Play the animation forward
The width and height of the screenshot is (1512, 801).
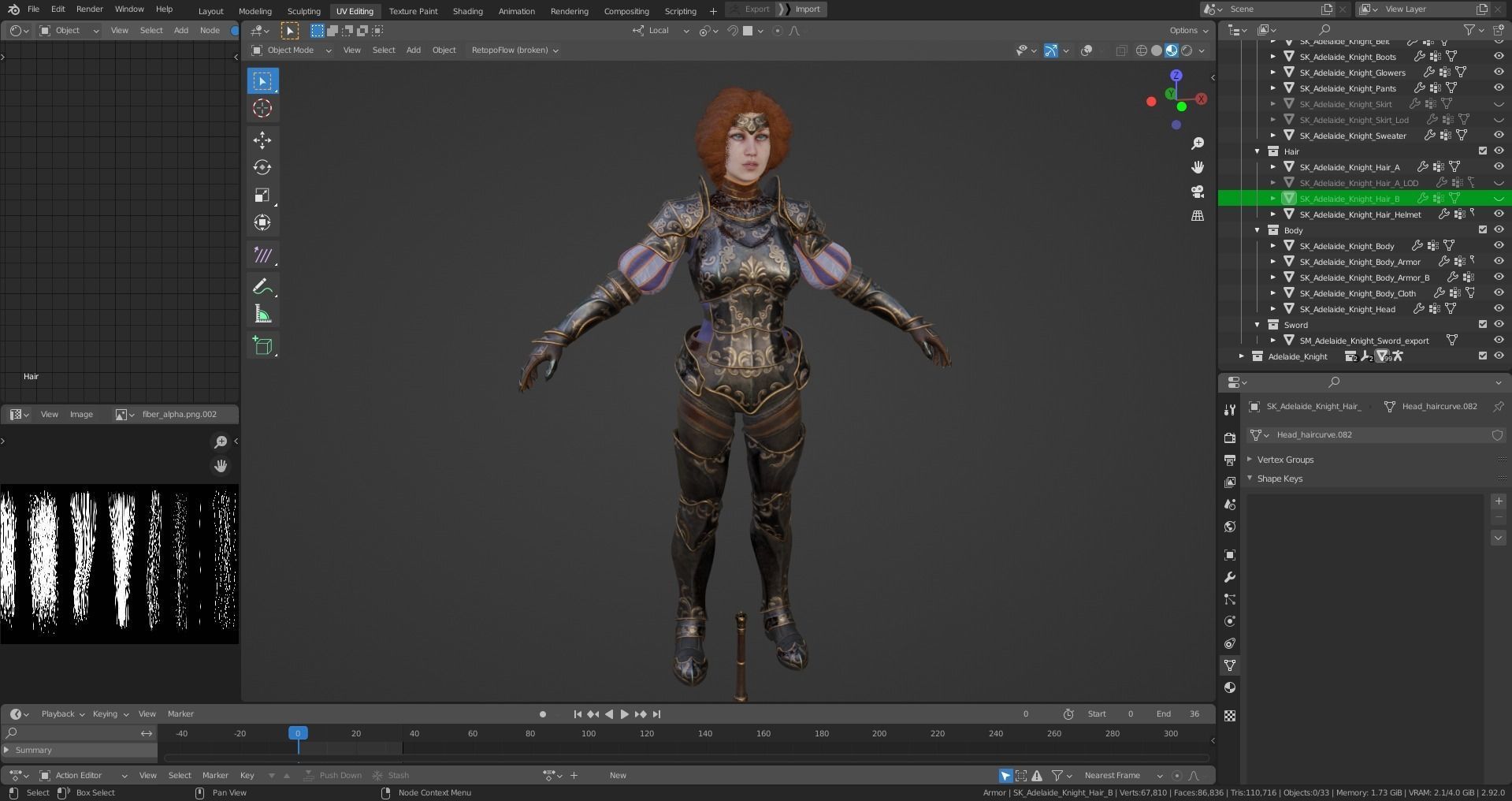pyautogui.click(x=624, y=714)
